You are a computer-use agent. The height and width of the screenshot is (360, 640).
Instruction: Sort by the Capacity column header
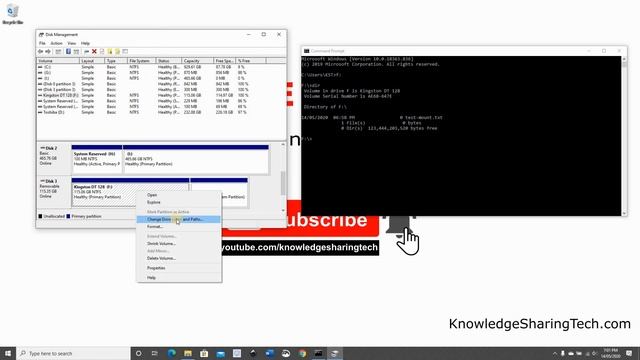point(198,61)
